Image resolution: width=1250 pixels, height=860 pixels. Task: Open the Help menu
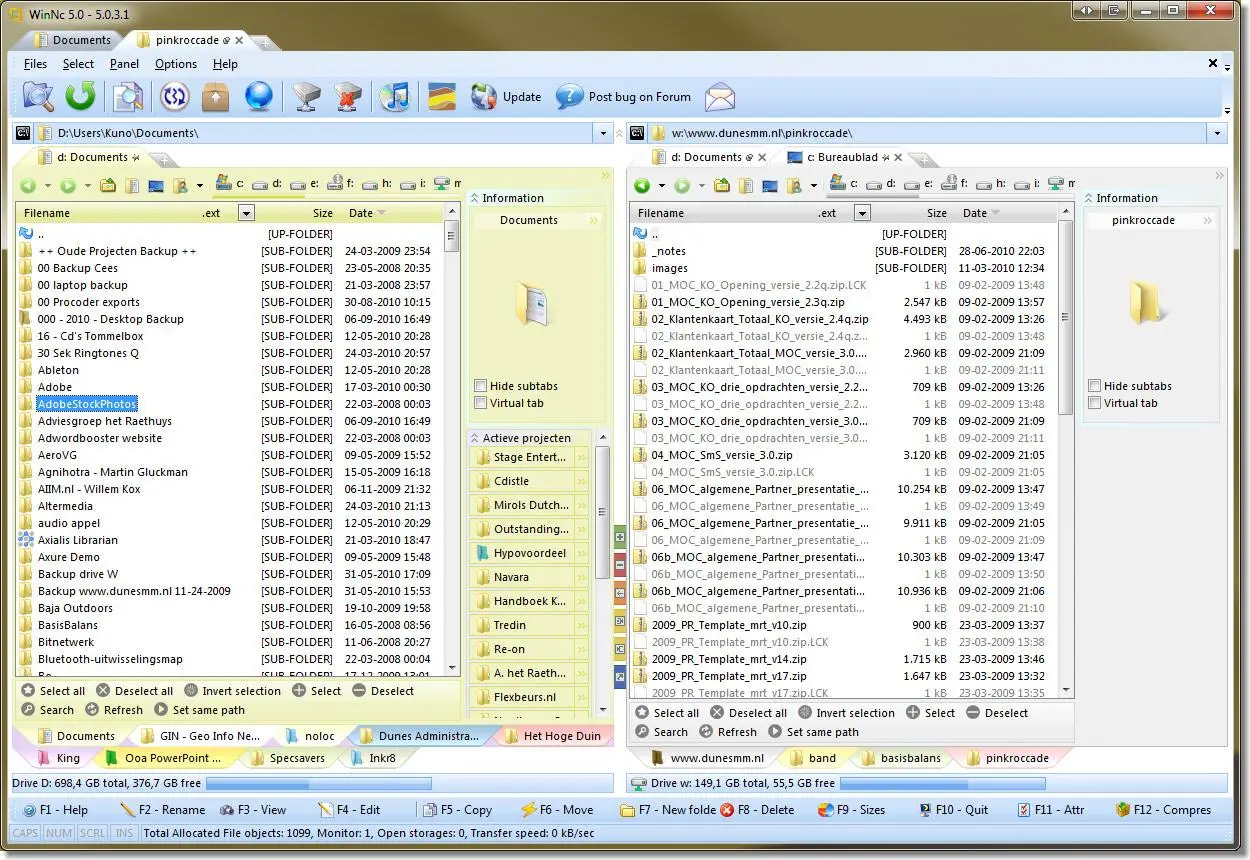point(226,64)
